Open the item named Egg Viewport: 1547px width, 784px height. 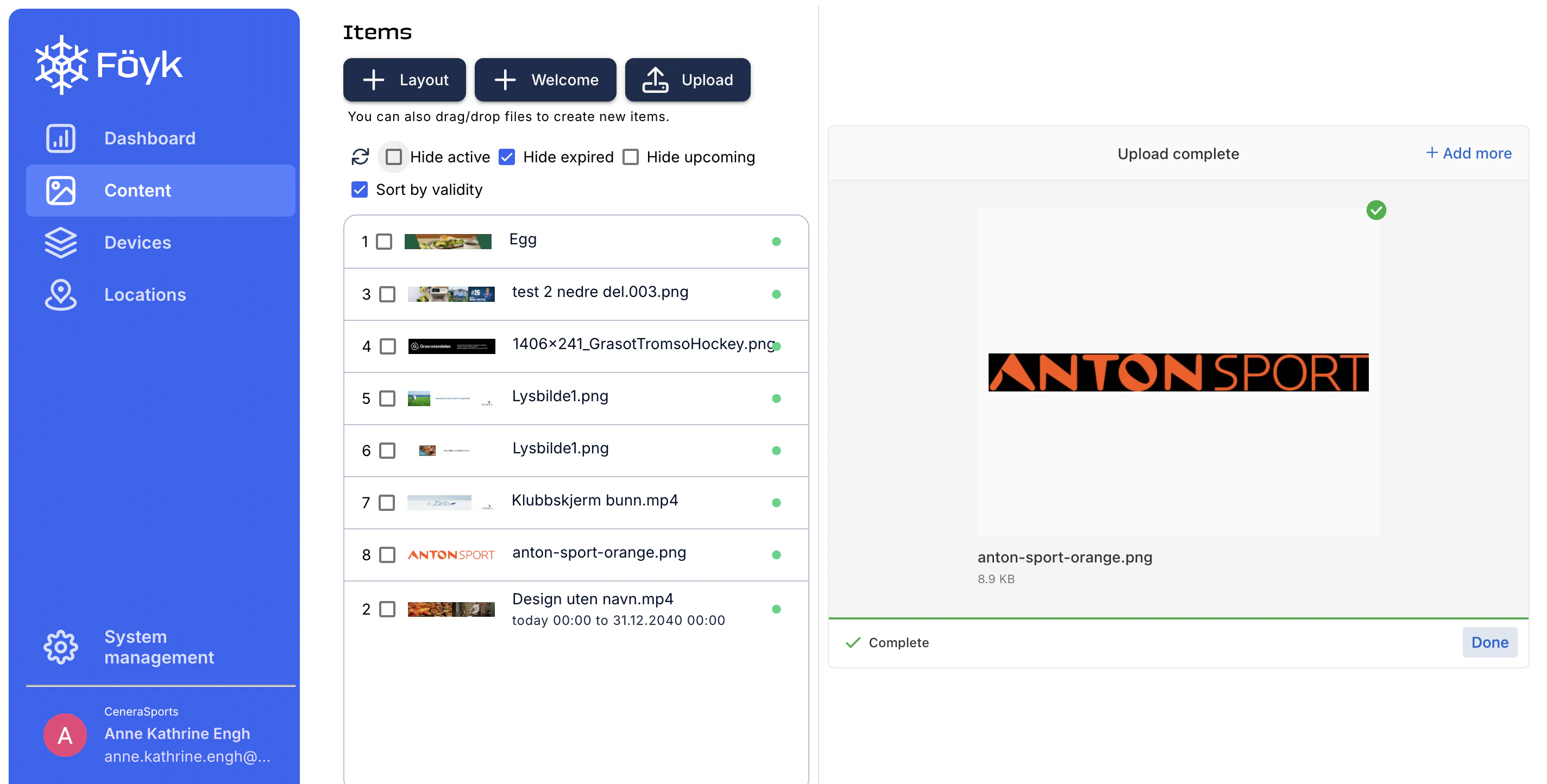coord(523,239)
